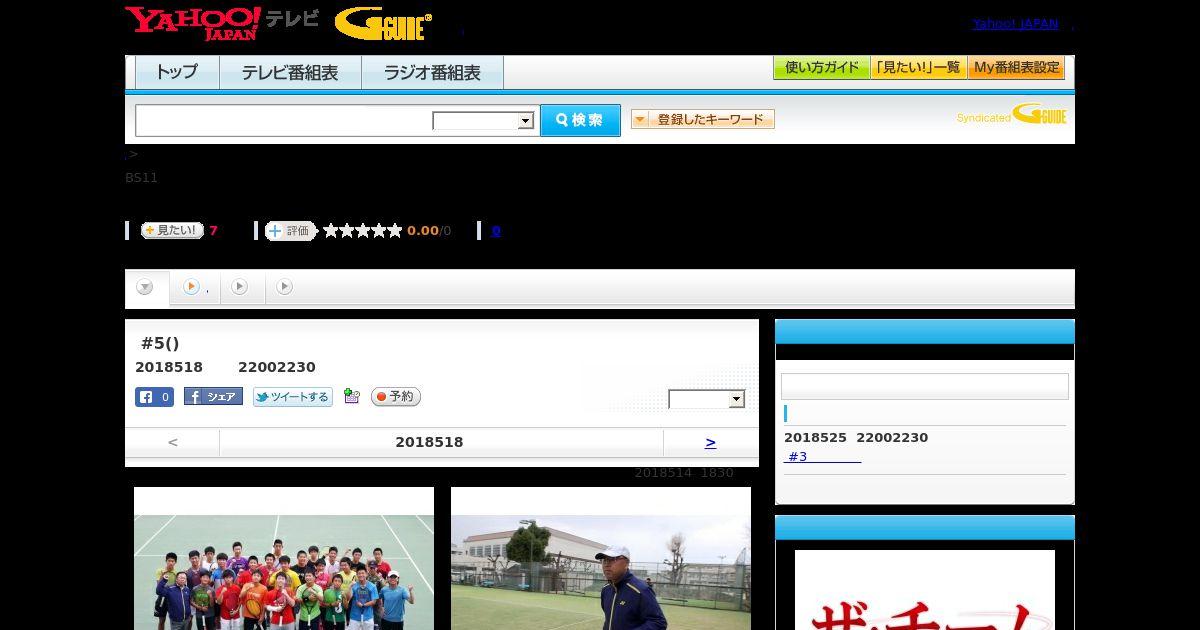Open the ラジオ番組表 tab
Viewport: 1200px width, 630px height.
click(x=432, y=73)
